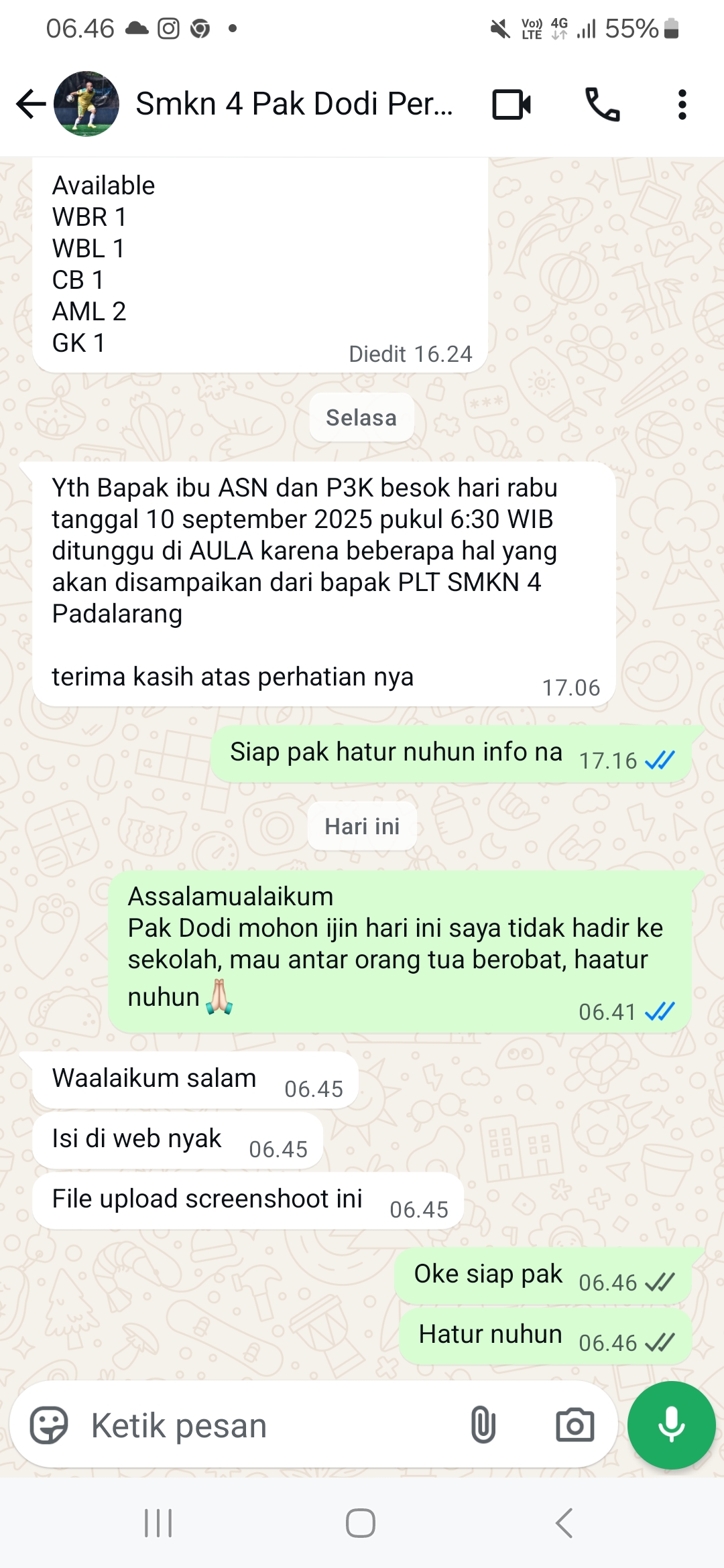Tap the Selasa date label

(x=361, y=417)
